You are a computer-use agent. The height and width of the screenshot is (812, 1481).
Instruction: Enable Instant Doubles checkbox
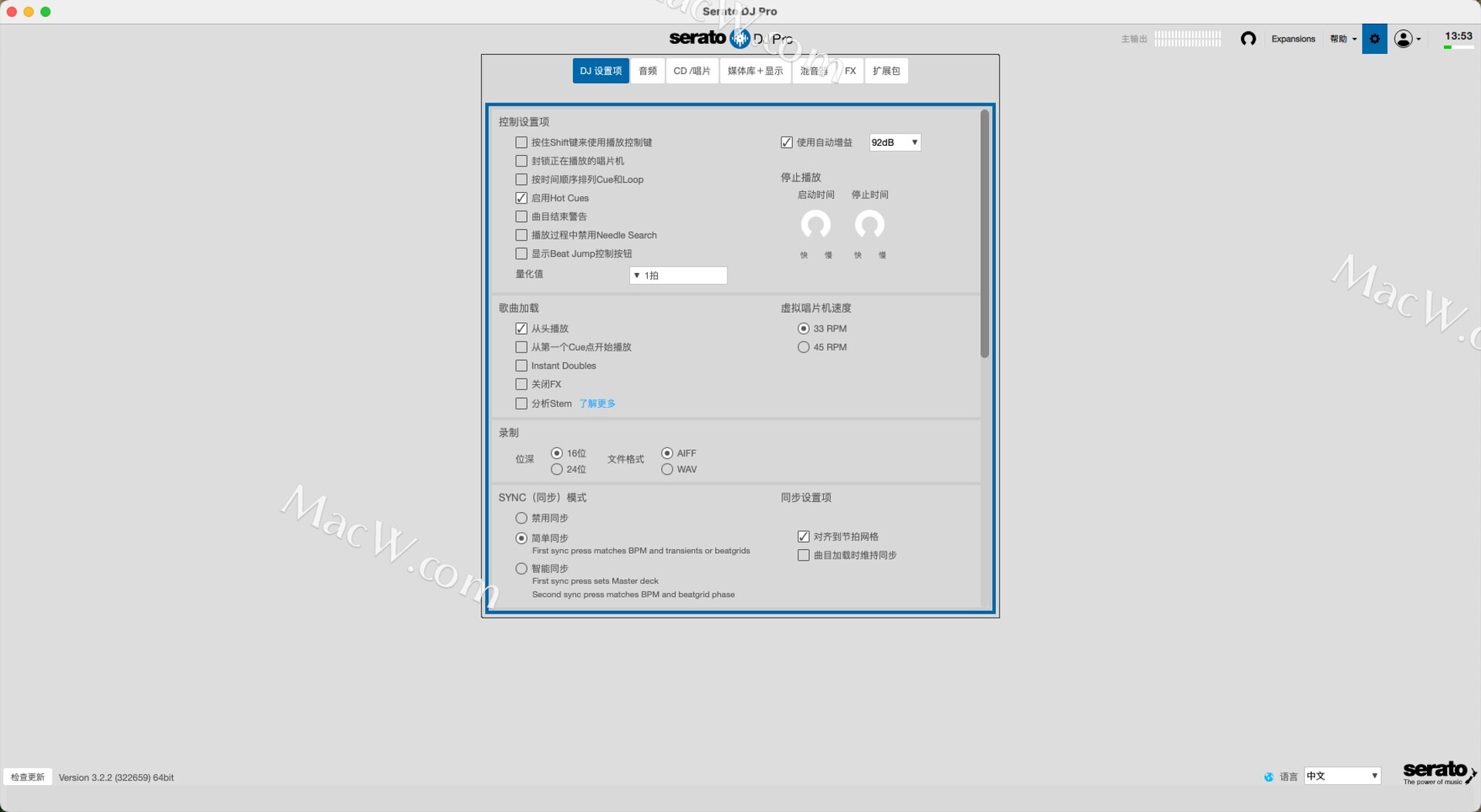(x=521, y=366)
